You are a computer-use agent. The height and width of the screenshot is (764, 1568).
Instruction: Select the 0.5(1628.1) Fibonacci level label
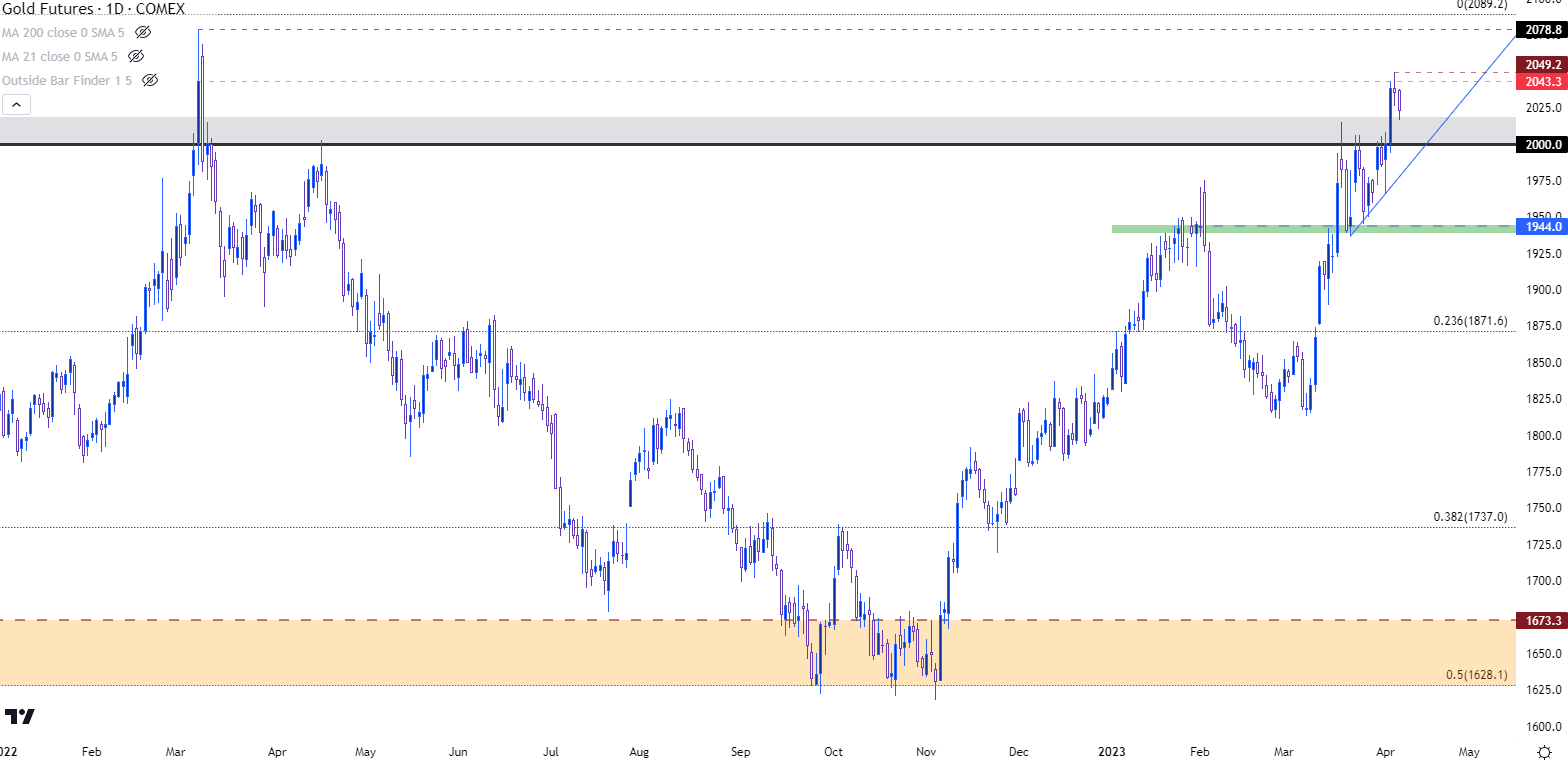pyautogui.click(x=1476, y=675)
